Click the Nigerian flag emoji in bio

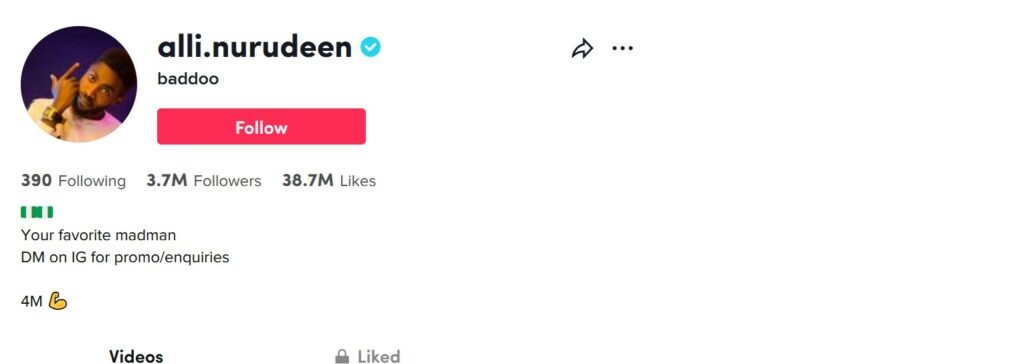pyautogui.click(x=37, y=212)
